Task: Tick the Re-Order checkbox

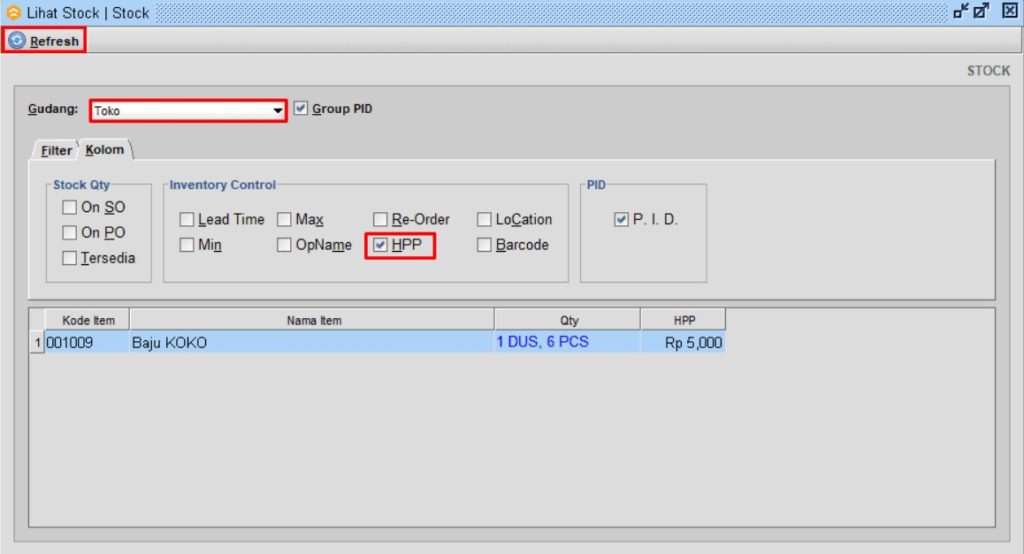Action: point(380,220)
